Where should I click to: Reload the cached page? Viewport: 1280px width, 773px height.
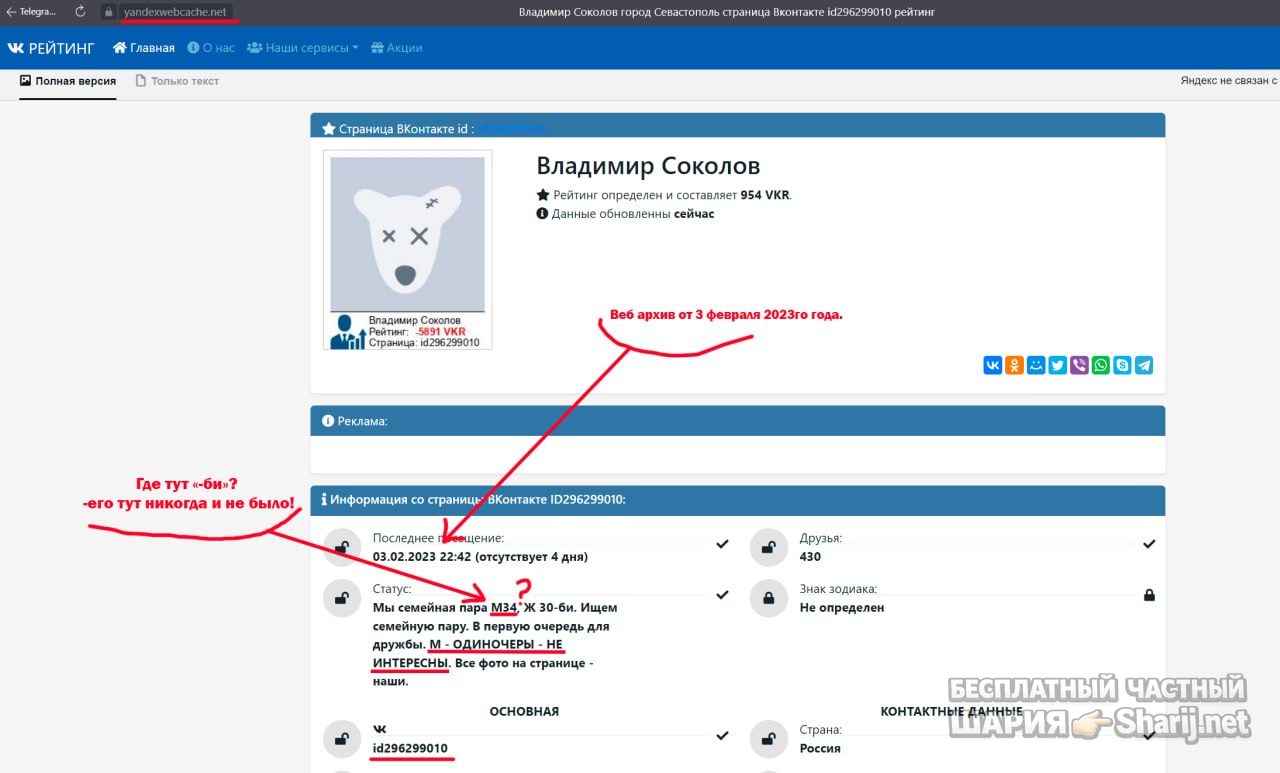tap(80, 12)
